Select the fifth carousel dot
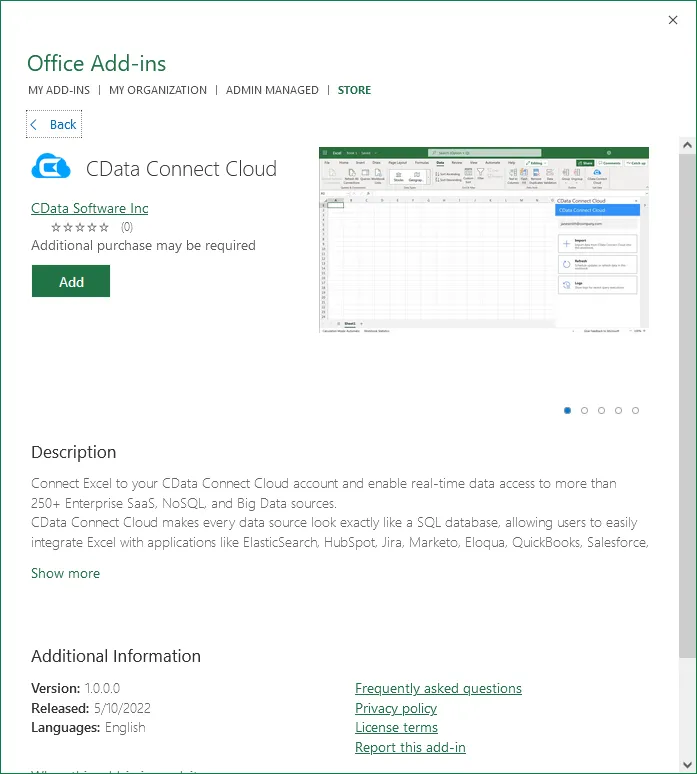 tap(636, 410)
